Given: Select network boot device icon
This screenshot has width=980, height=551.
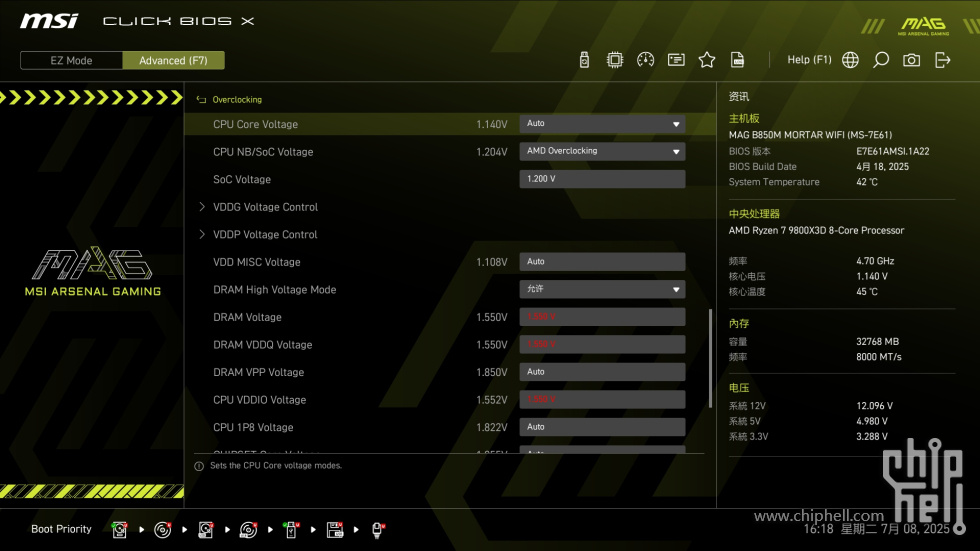Looking at the screenshot, I should click(378, 530).
